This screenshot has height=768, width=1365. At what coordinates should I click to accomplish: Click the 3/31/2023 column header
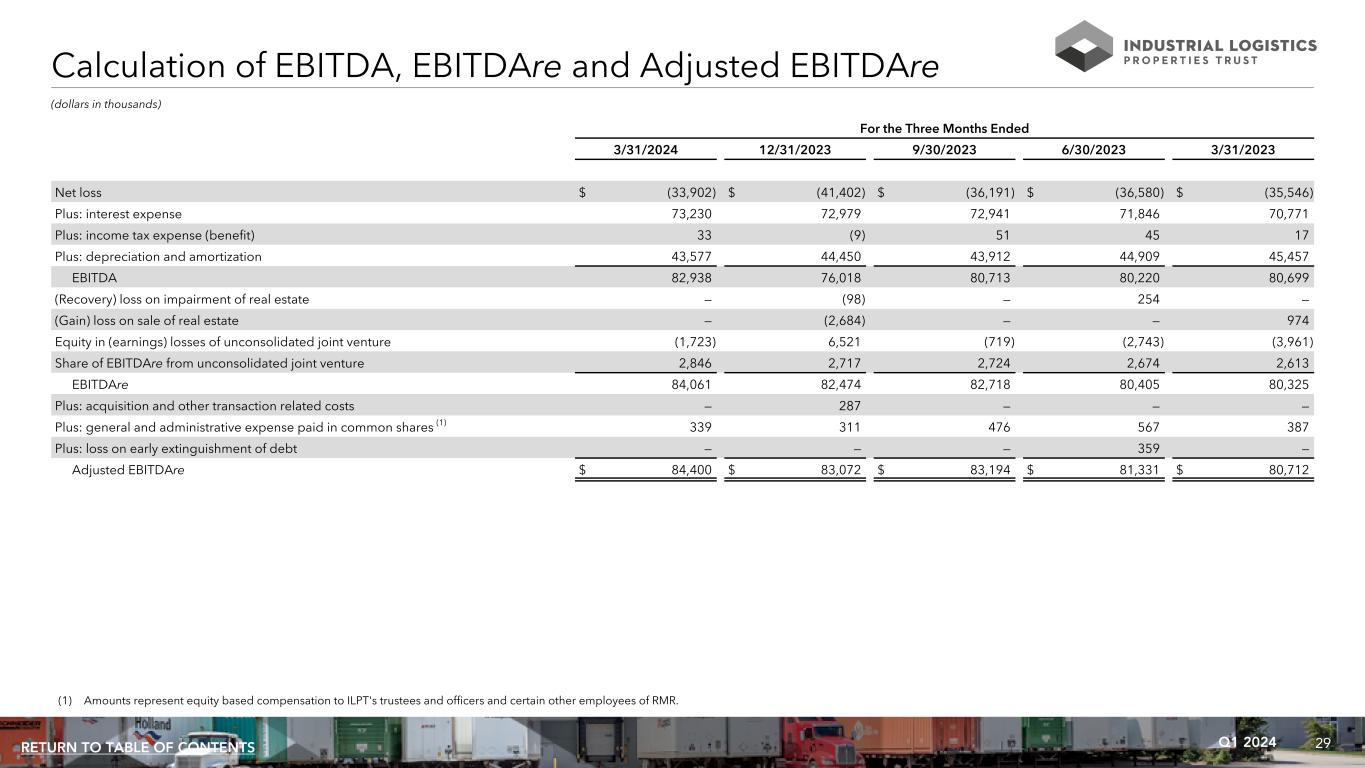(x=1241, y=150)
